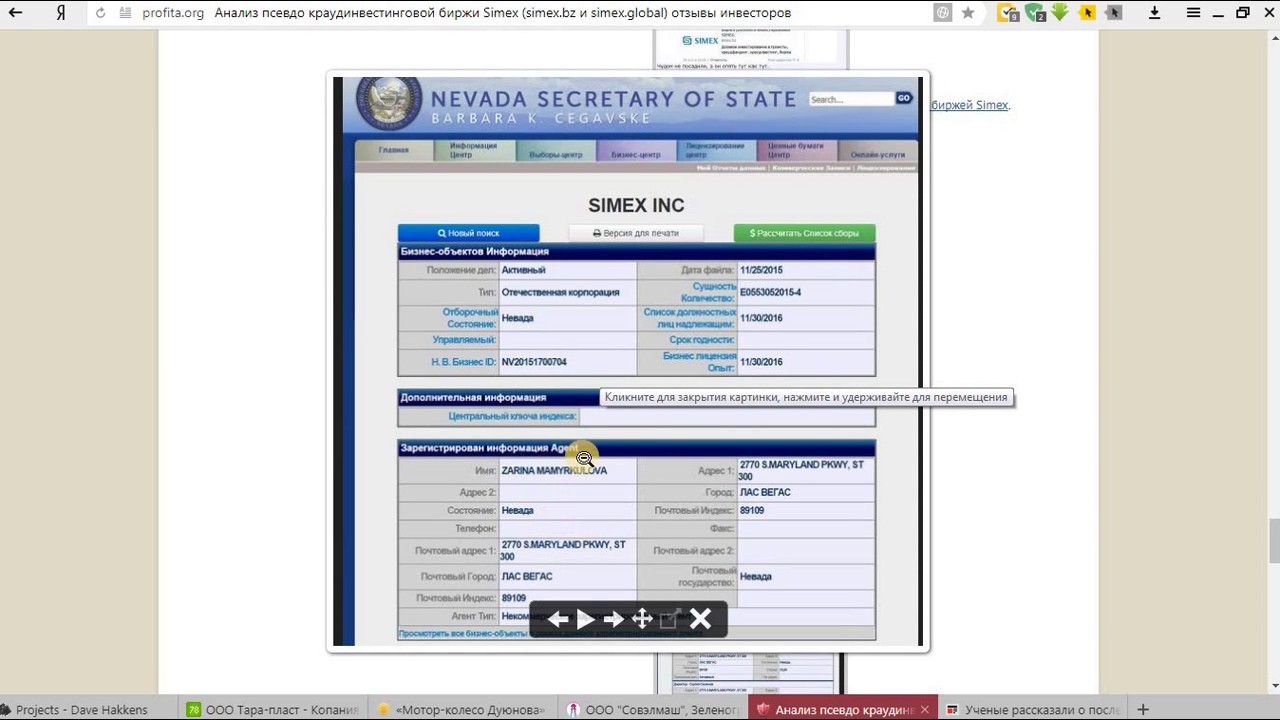
Task: Start lightbox slideshow play button
Action: click(586, 619)
